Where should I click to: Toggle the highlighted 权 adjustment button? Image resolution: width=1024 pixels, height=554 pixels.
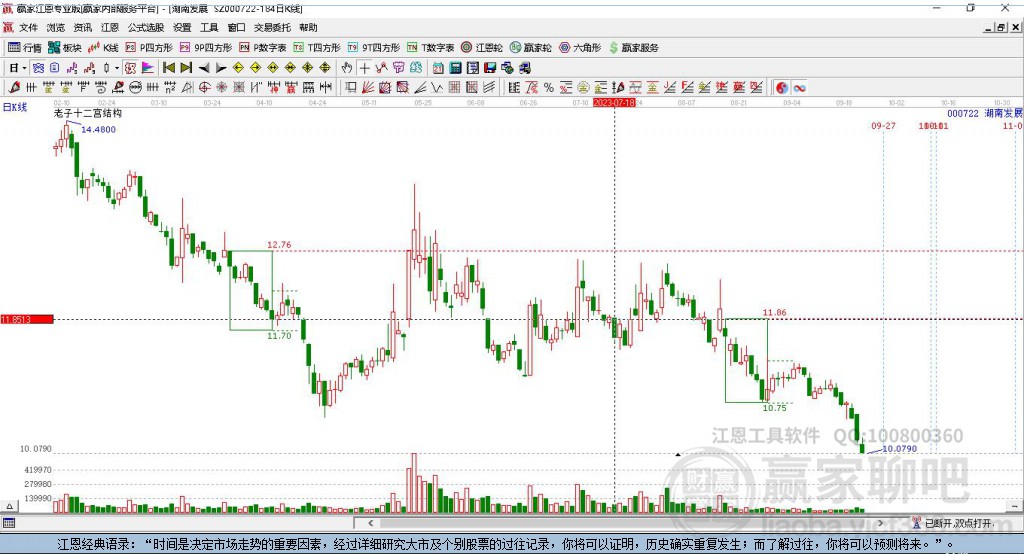(x=130, y=68)
